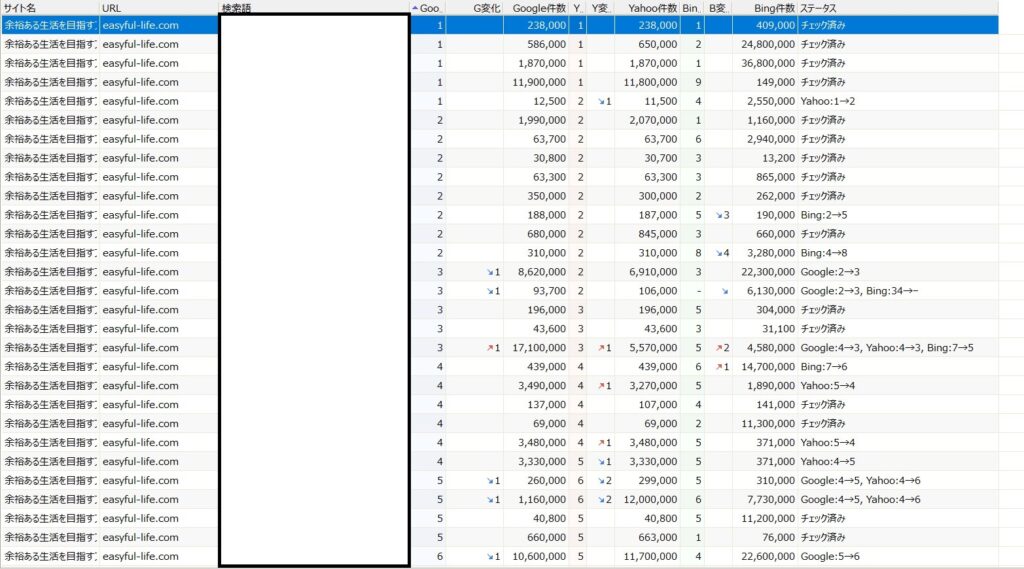
Task: Select Bing count cell 11,200,000
Action: [x=768, y=518]
